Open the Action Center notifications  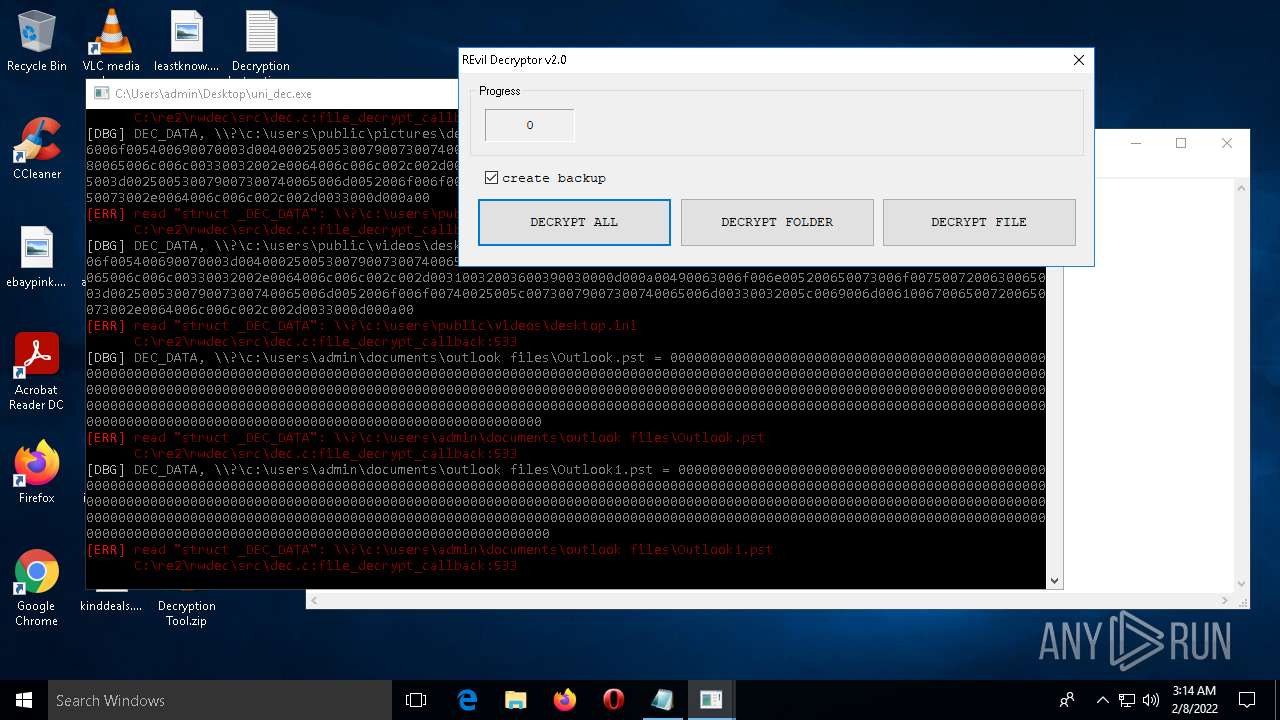[x=1247, y=700]
